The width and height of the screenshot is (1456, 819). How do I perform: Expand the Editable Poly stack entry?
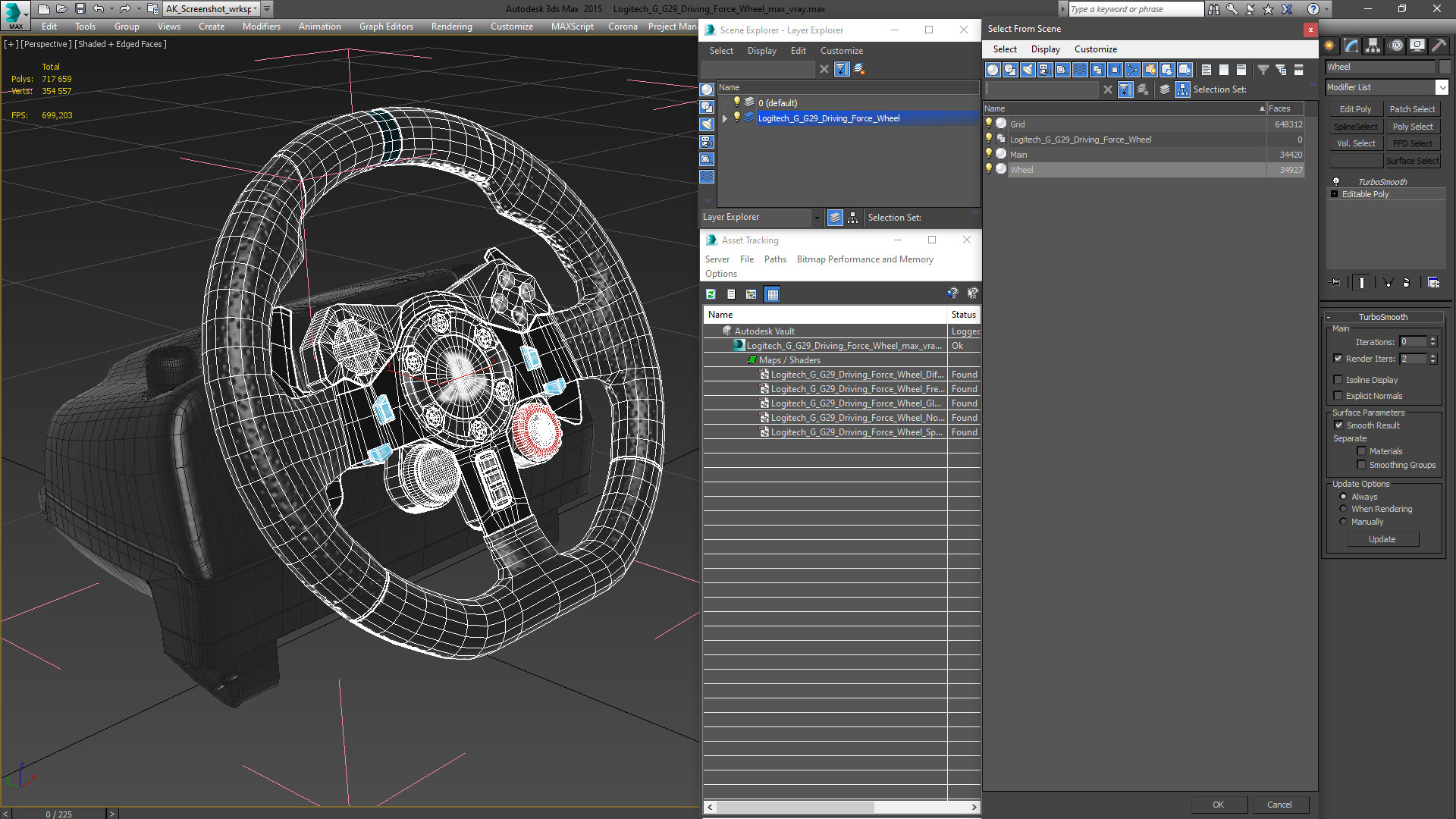coord(1335,194)
